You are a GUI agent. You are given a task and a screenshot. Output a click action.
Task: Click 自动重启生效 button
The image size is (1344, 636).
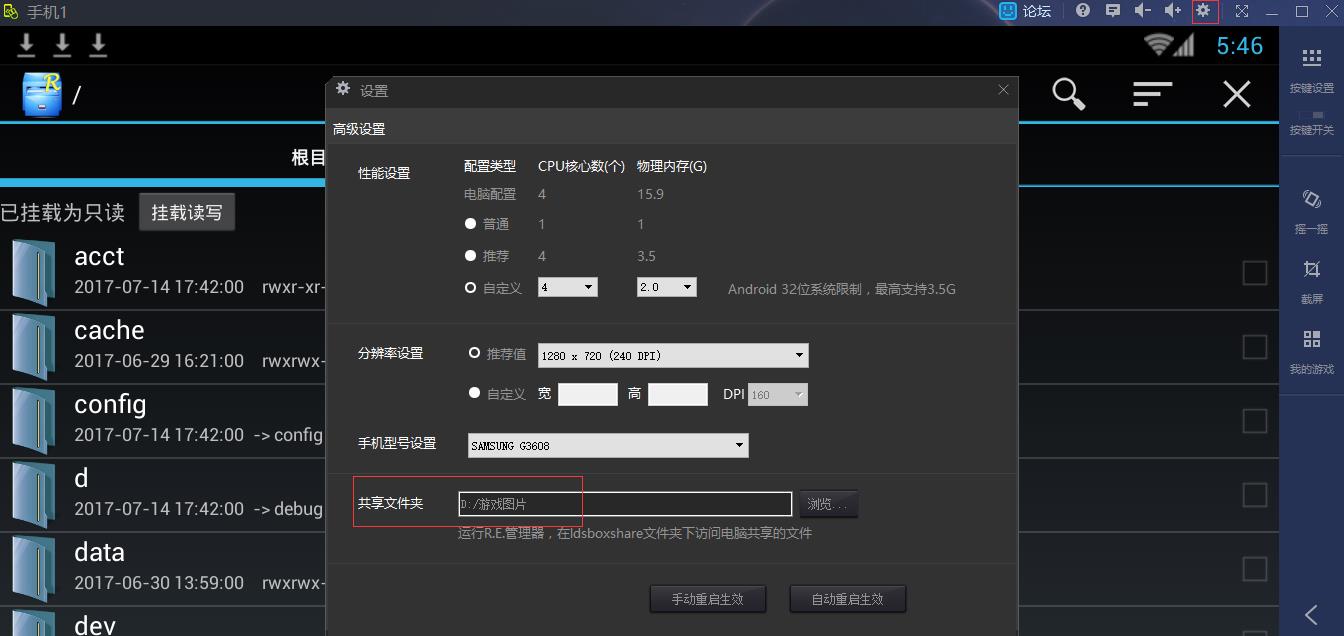(x=848, y=599)
